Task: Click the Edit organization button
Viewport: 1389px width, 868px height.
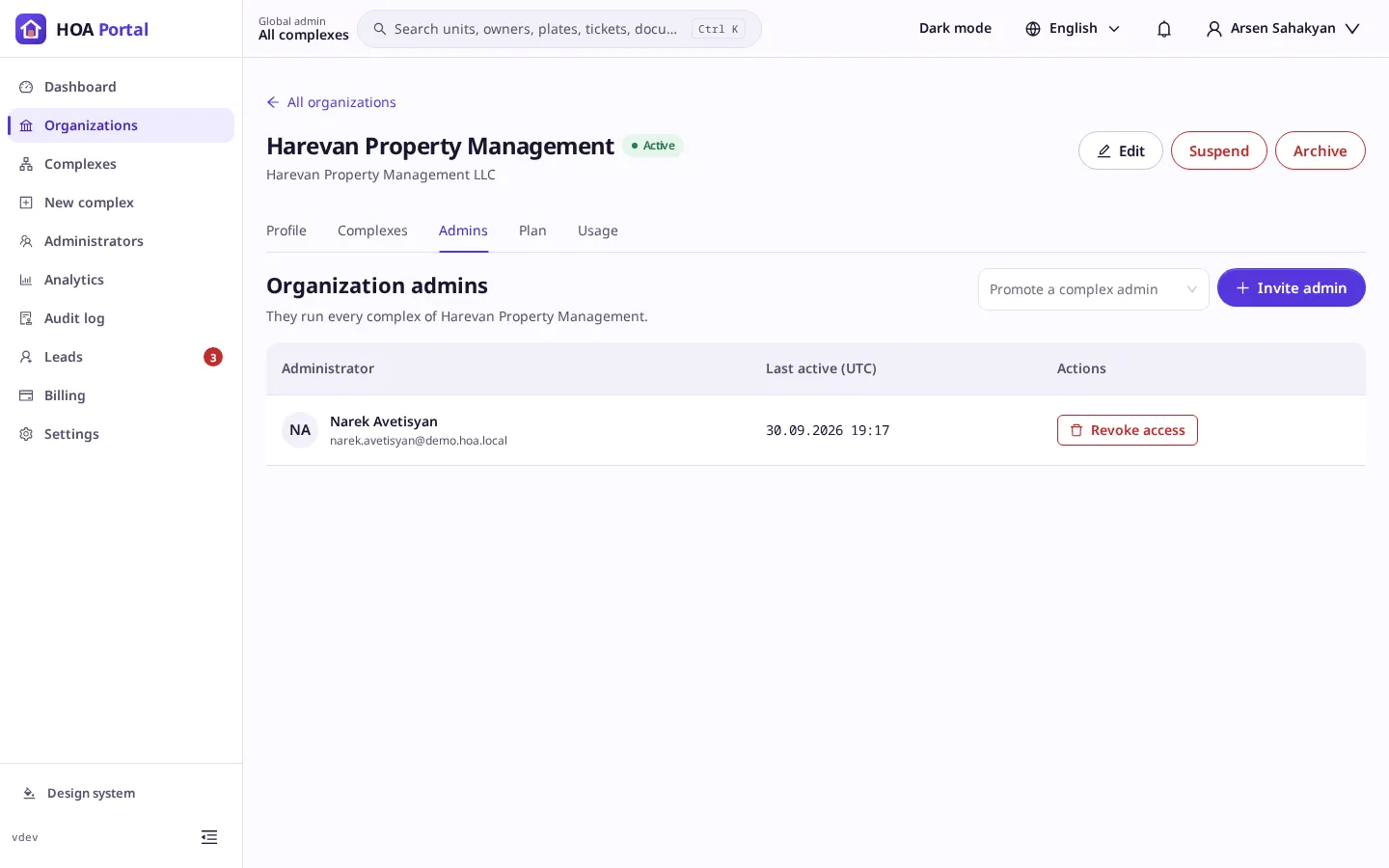Action: [1120, 150]
